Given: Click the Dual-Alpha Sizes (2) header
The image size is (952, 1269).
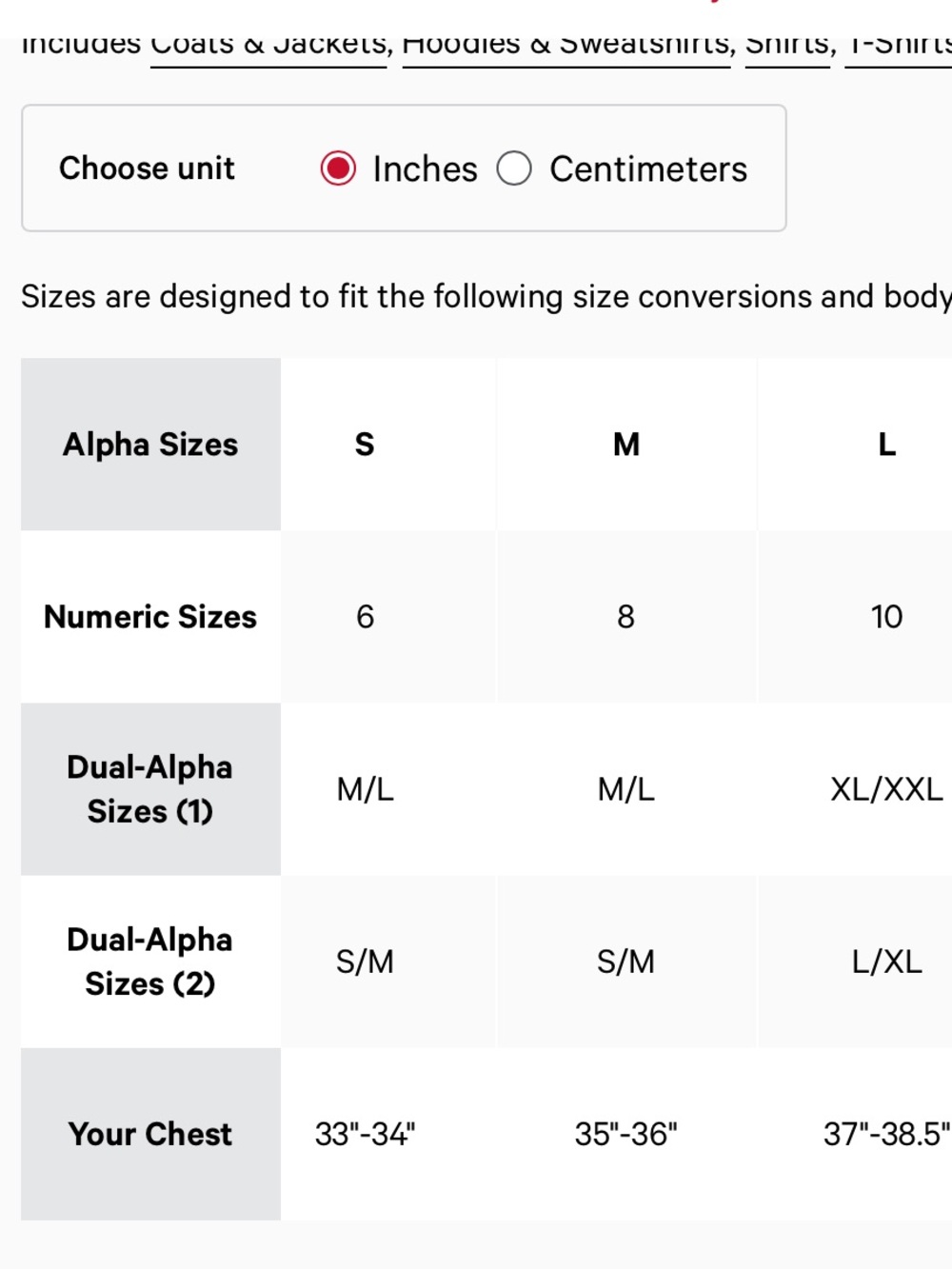Looking at the screenshot, I should 150,962.
